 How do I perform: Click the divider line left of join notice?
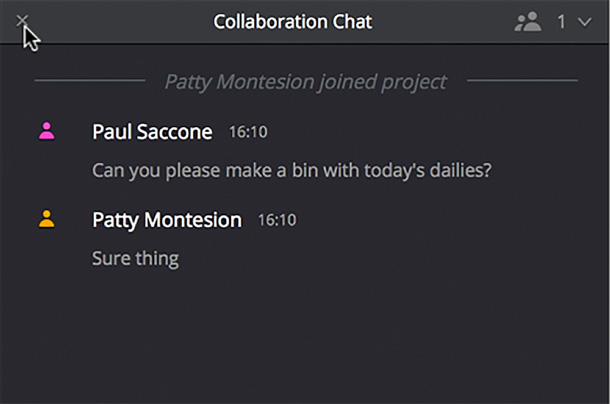[x=90, y=80]
